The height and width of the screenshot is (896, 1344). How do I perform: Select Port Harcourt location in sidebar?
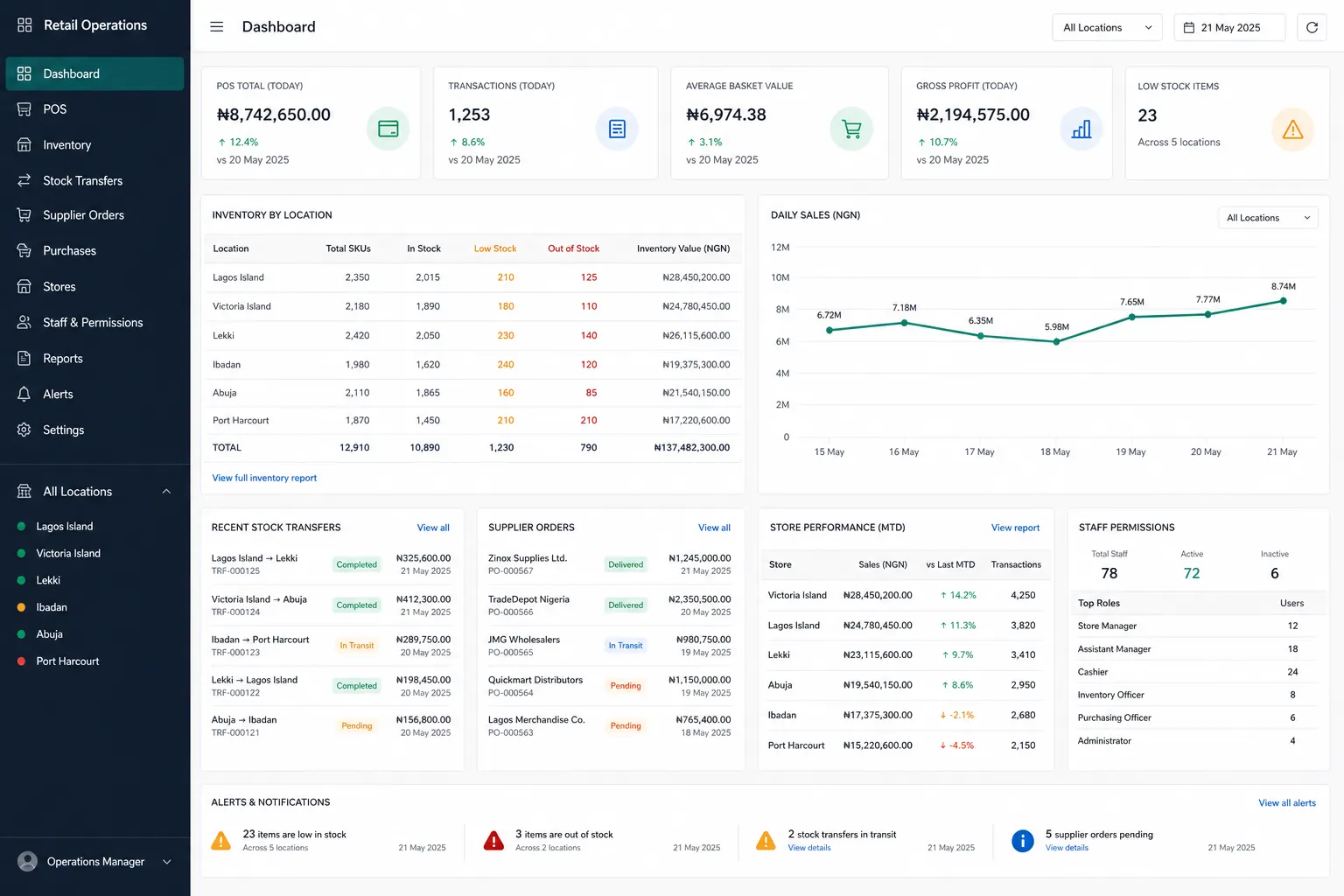(67, 661)
